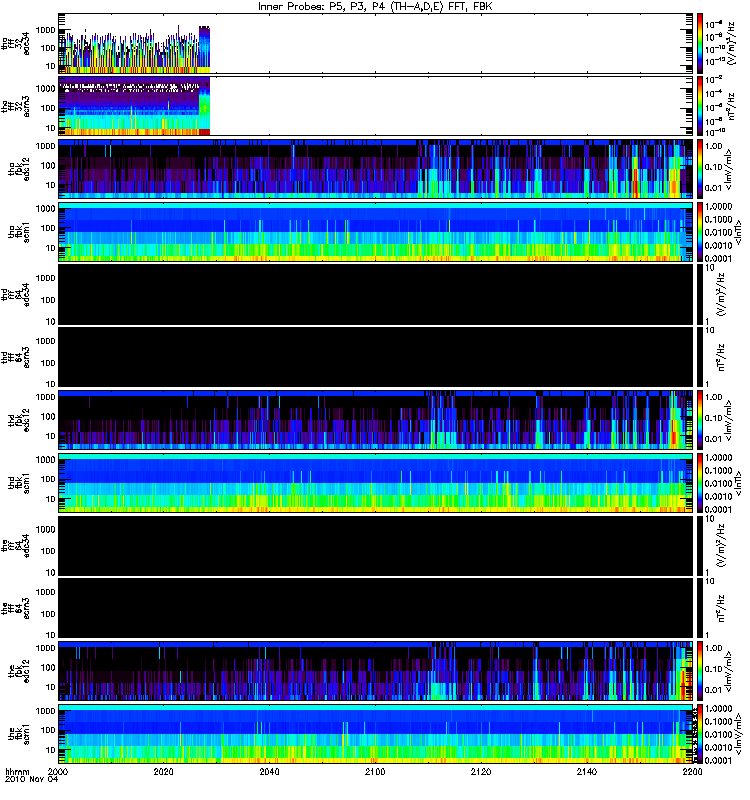Image resolution: width=750 pixels, height=800 pixels.
Task: Click inside the tha fbk scm1 spectrogram
Action: point(375,232)
